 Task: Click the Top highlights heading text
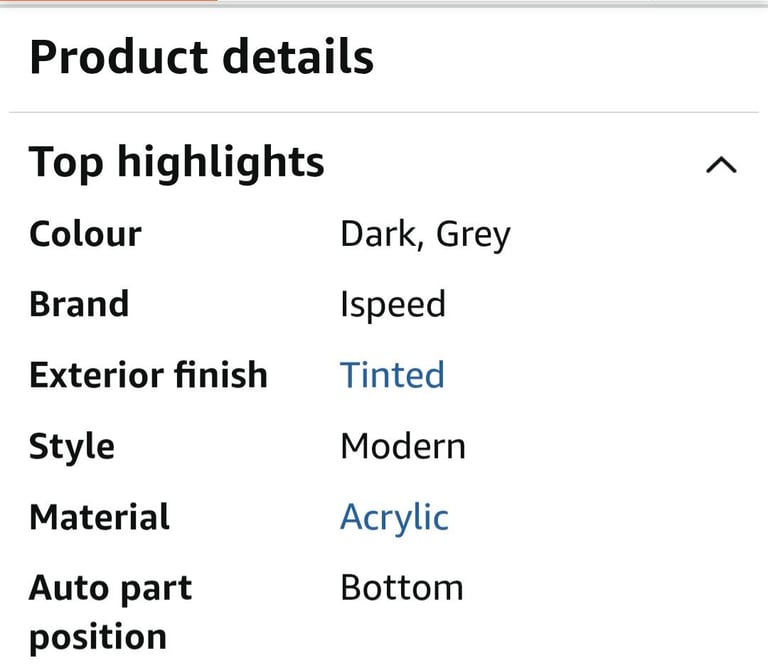(x=176, y=163)
